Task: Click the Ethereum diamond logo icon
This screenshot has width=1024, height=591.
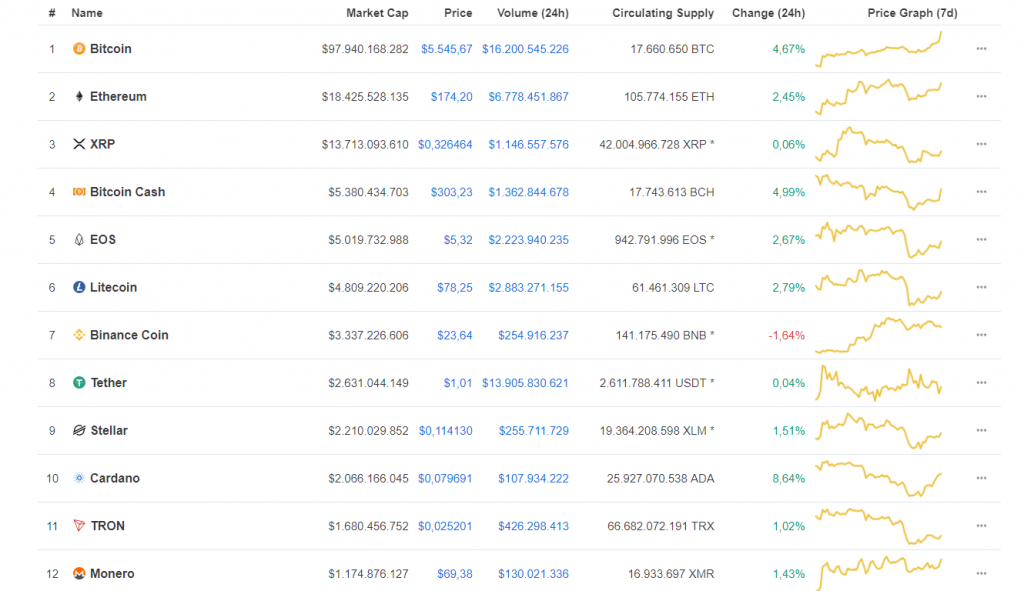Action: [x=79, y=97]
